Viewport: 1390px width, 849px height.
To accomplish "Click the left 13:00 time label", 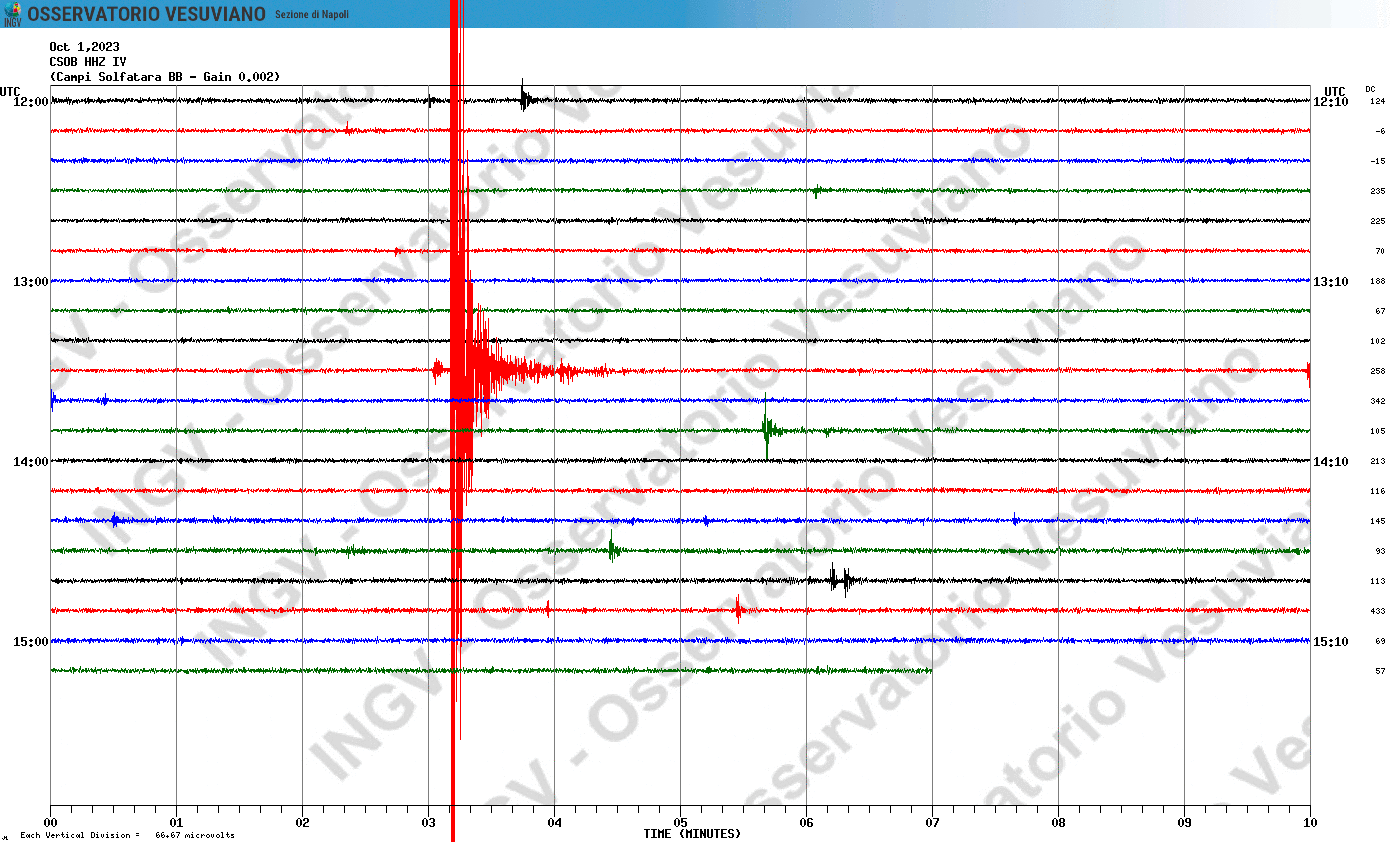I will point(30,282).
